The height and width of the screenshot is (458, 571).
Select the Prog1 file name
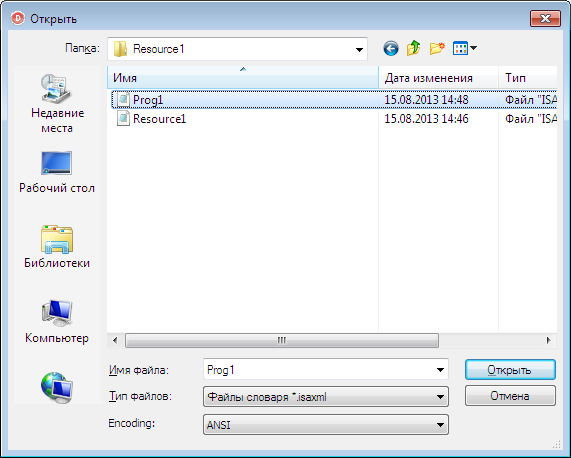pos(148,100)
